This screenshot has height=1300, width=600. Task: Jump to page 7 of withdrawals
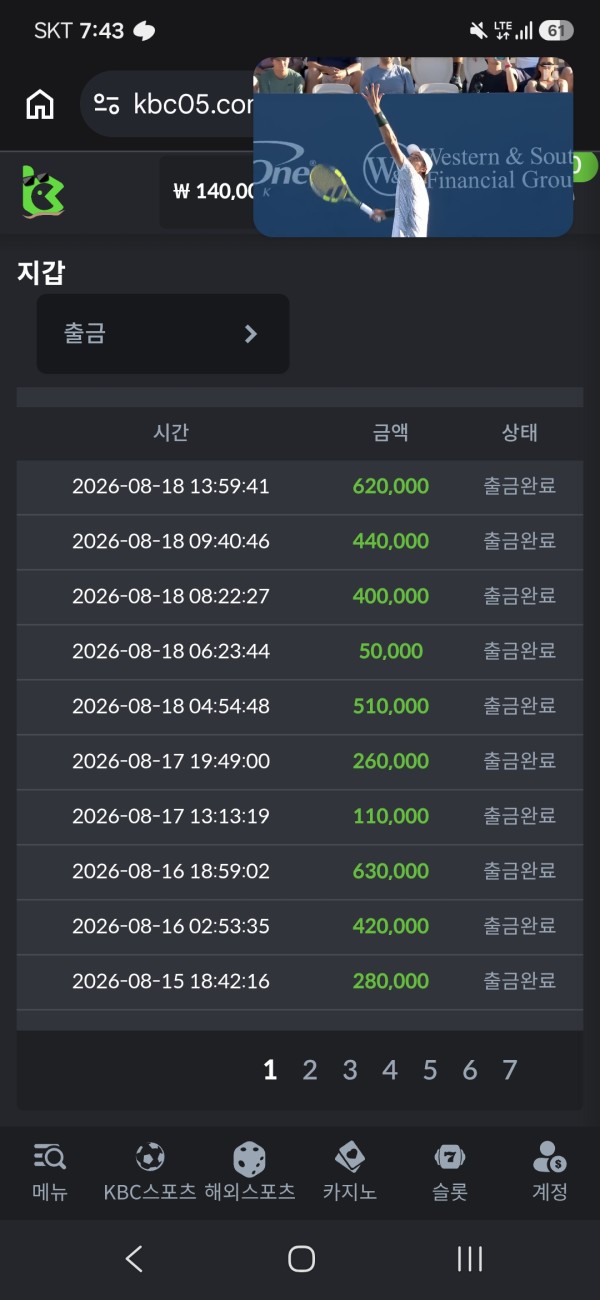pos(509,1070)
